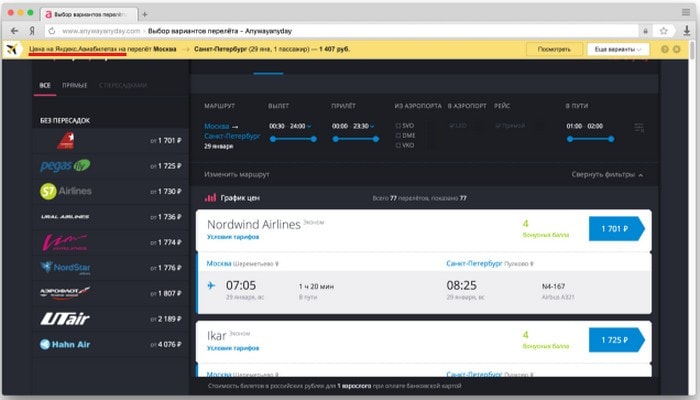Buy Ikar ticket for 1 725 ₽
This screenshot has width=700, height=400.
point(617,340)
